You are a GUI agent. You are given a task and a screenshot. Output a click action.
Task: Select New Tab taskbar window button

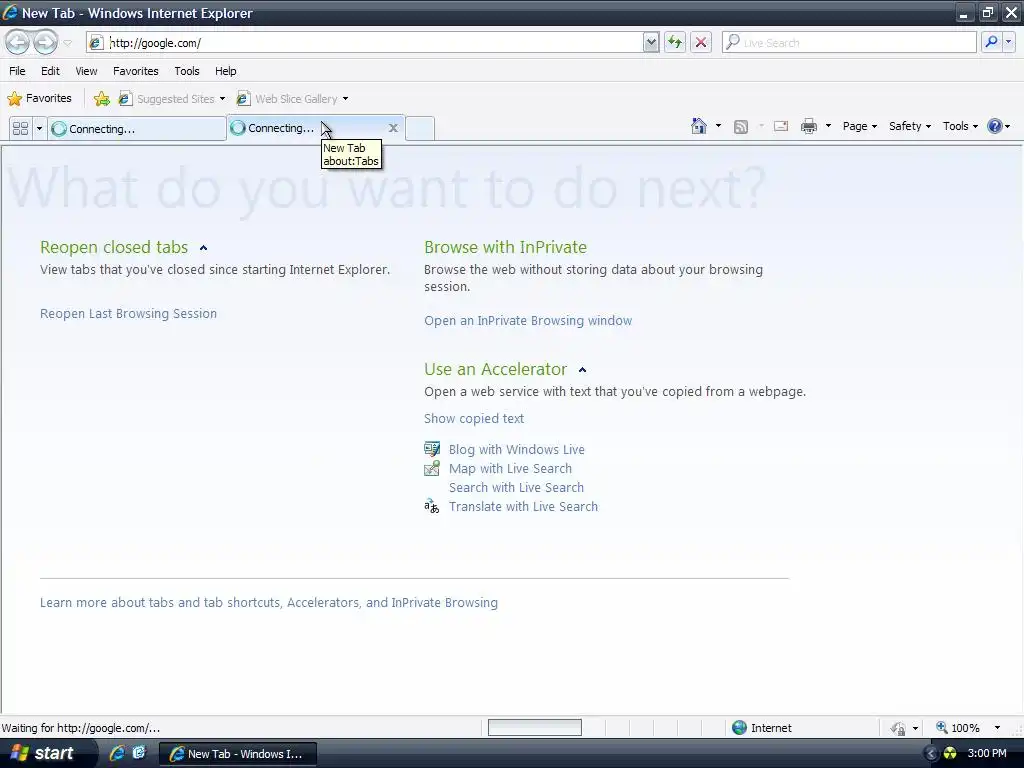tap(238, 754)
